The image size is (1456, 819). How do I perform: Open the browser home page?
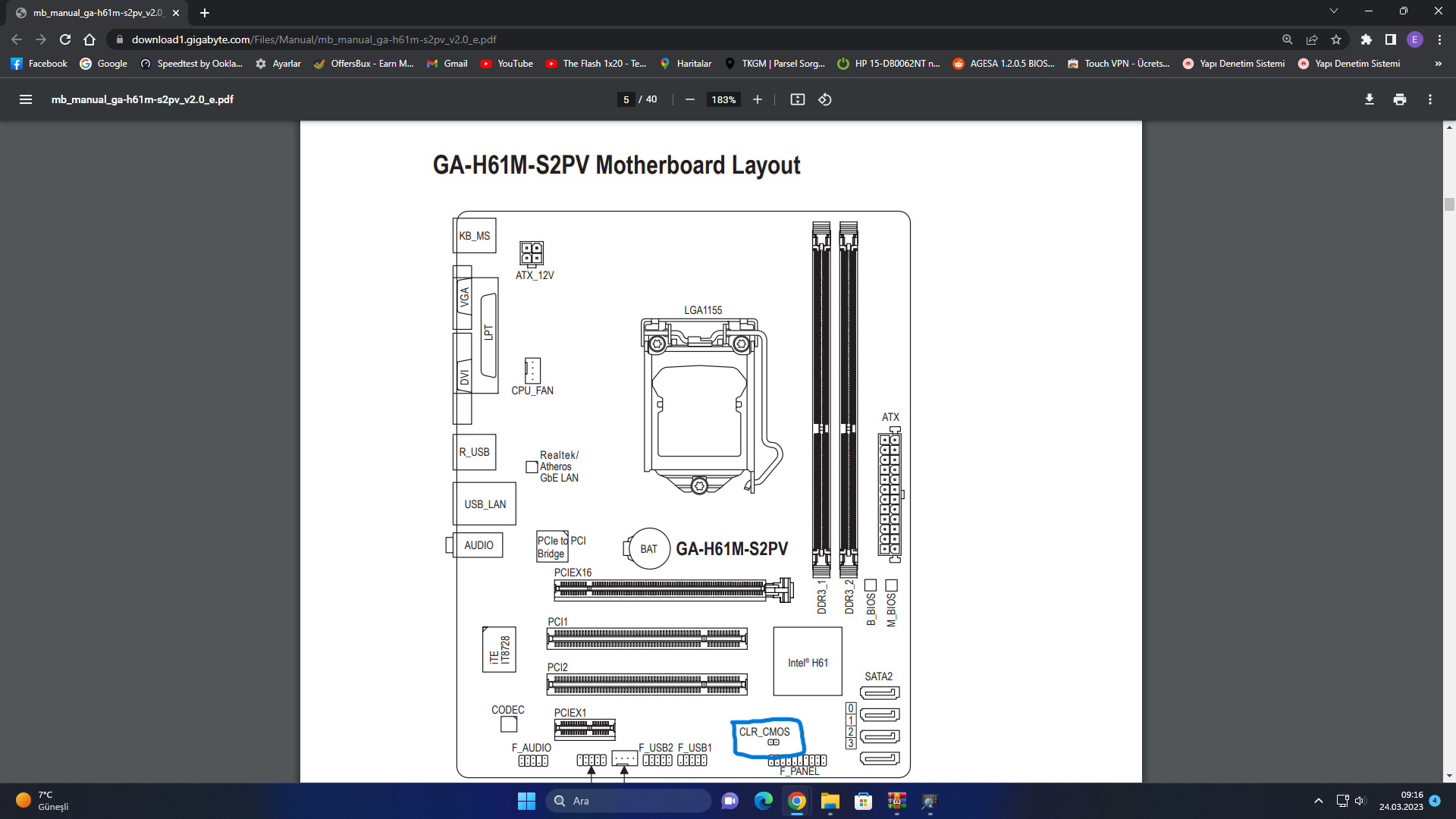89,39
